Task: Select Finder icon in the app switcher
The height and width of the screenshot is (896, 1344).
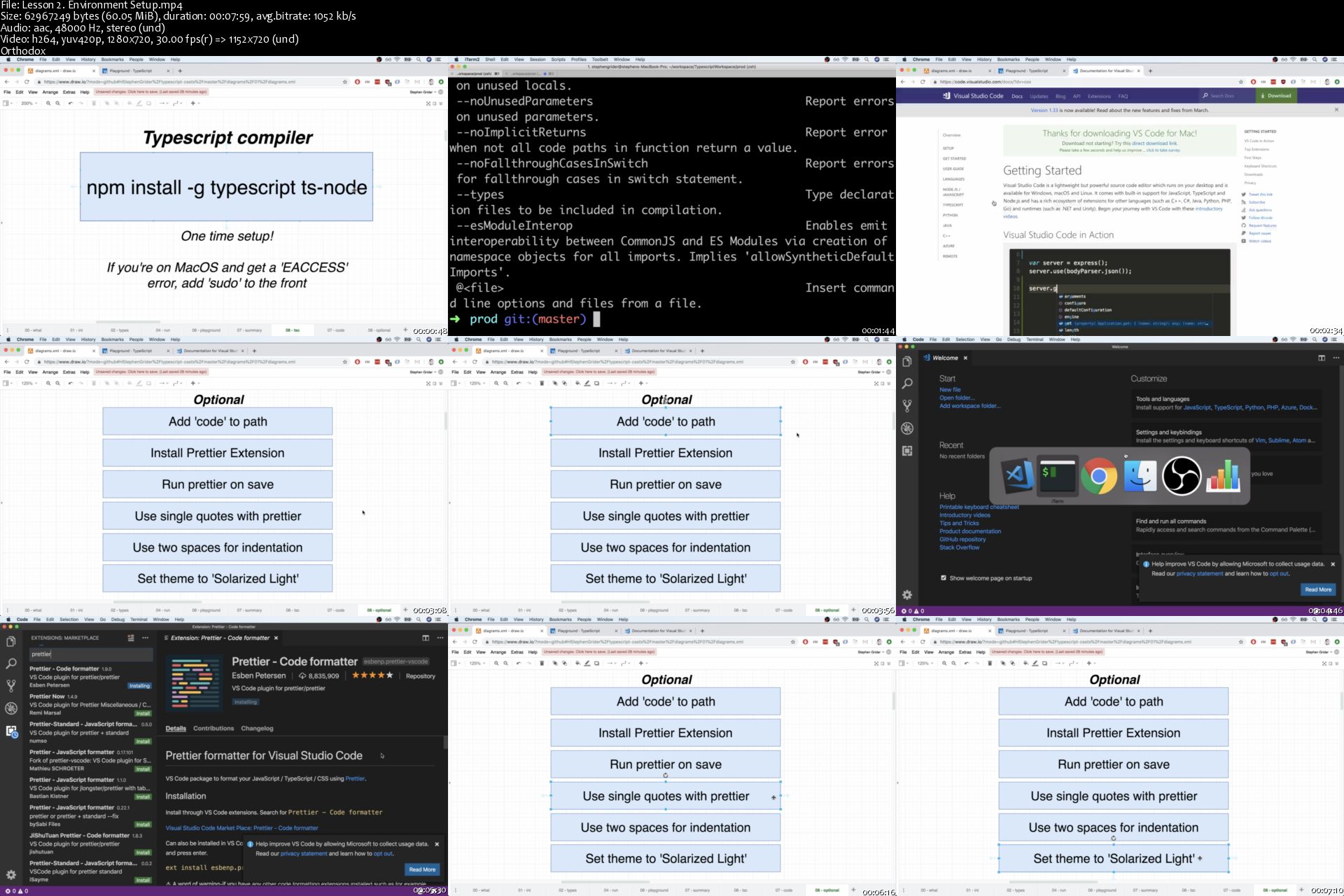Action: pos(1140,476)
